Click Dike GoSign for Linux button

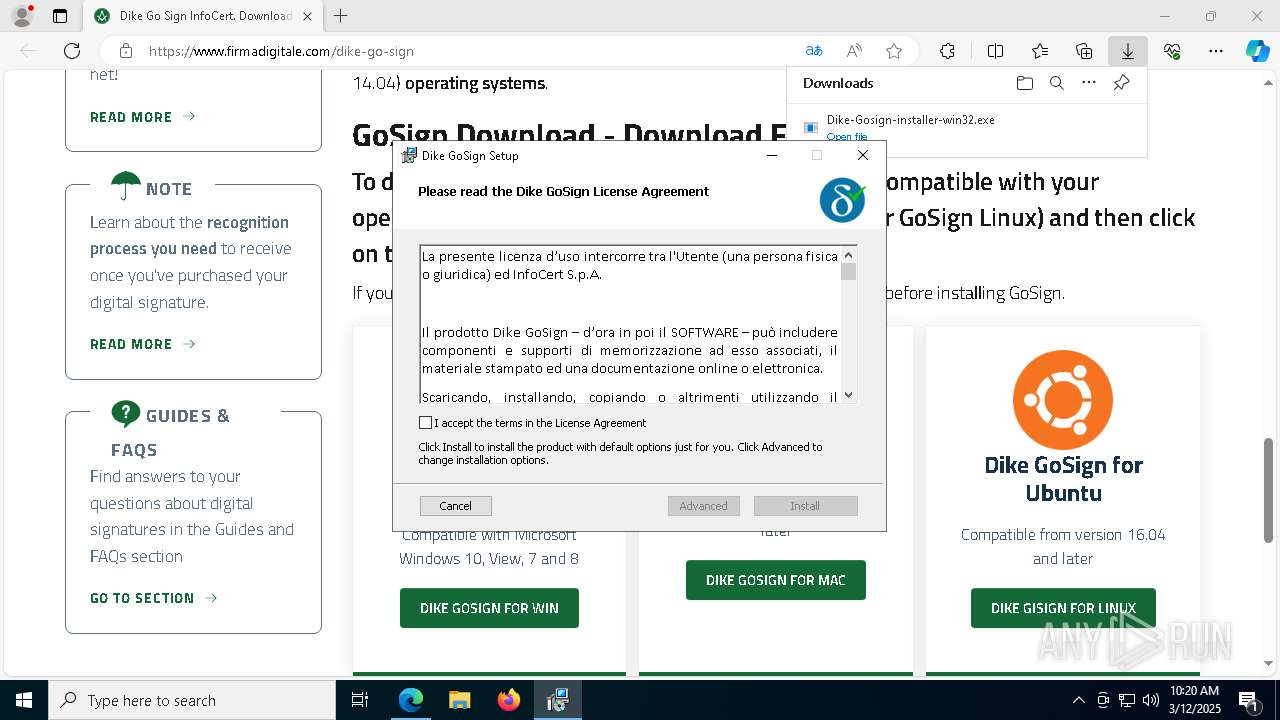1063,608
